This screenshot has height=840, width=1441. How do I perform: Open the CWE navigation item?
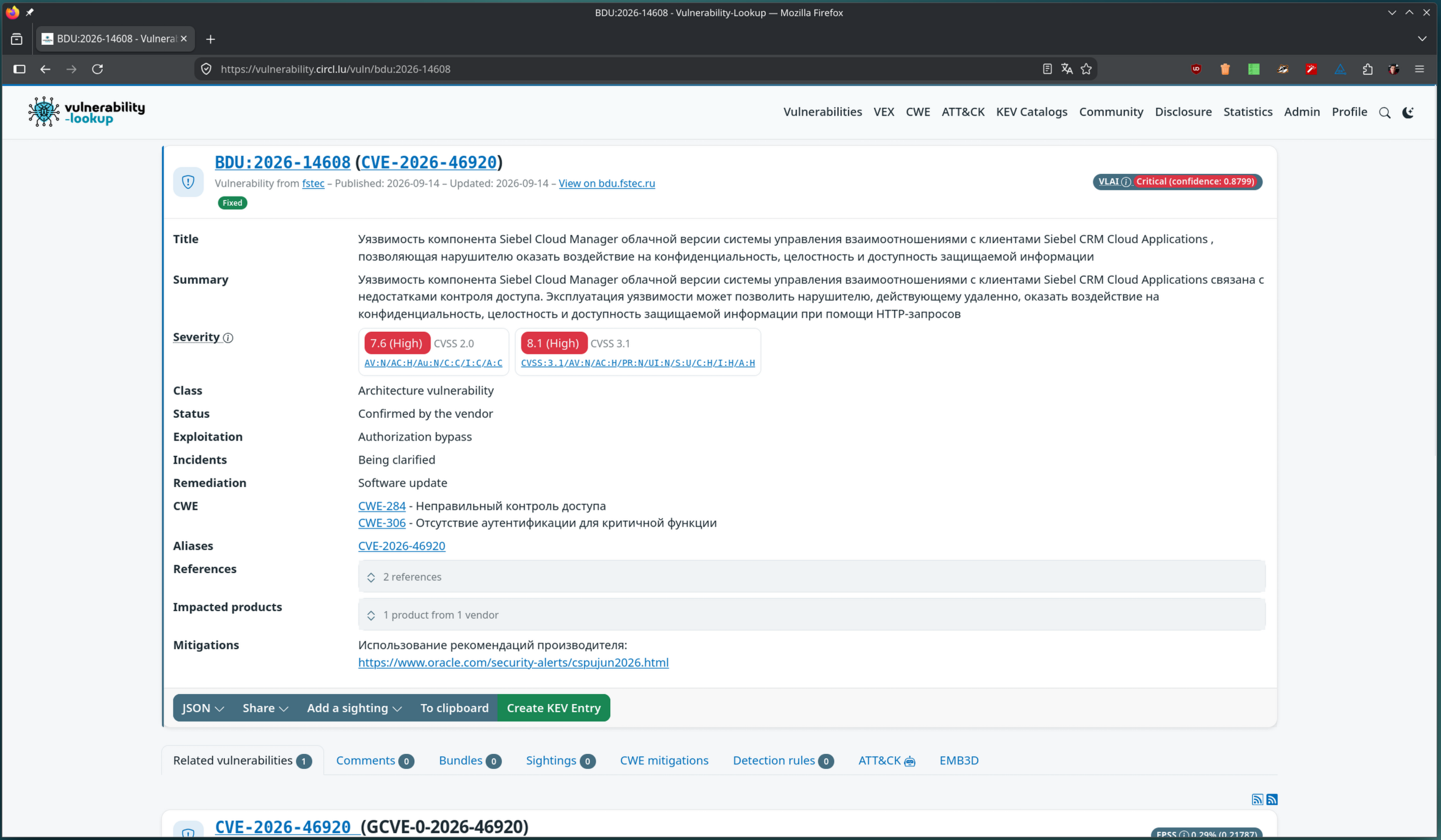click(918, 112)
